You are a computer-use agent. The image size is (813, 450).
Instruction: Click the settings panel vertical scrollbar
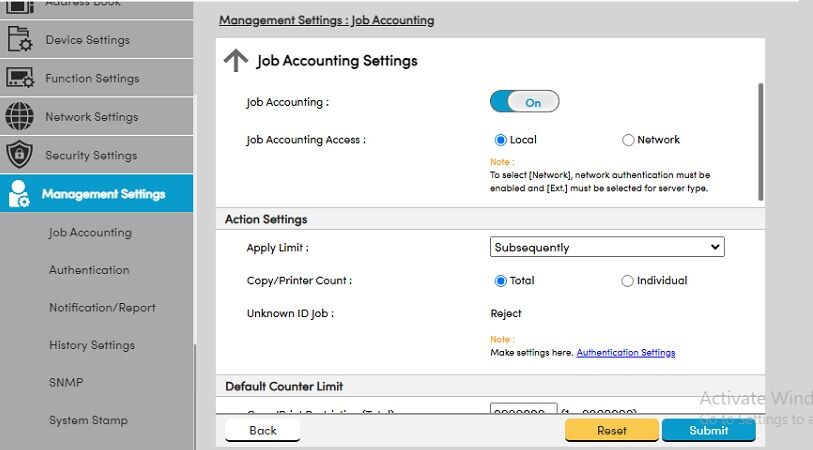[761, 142]
